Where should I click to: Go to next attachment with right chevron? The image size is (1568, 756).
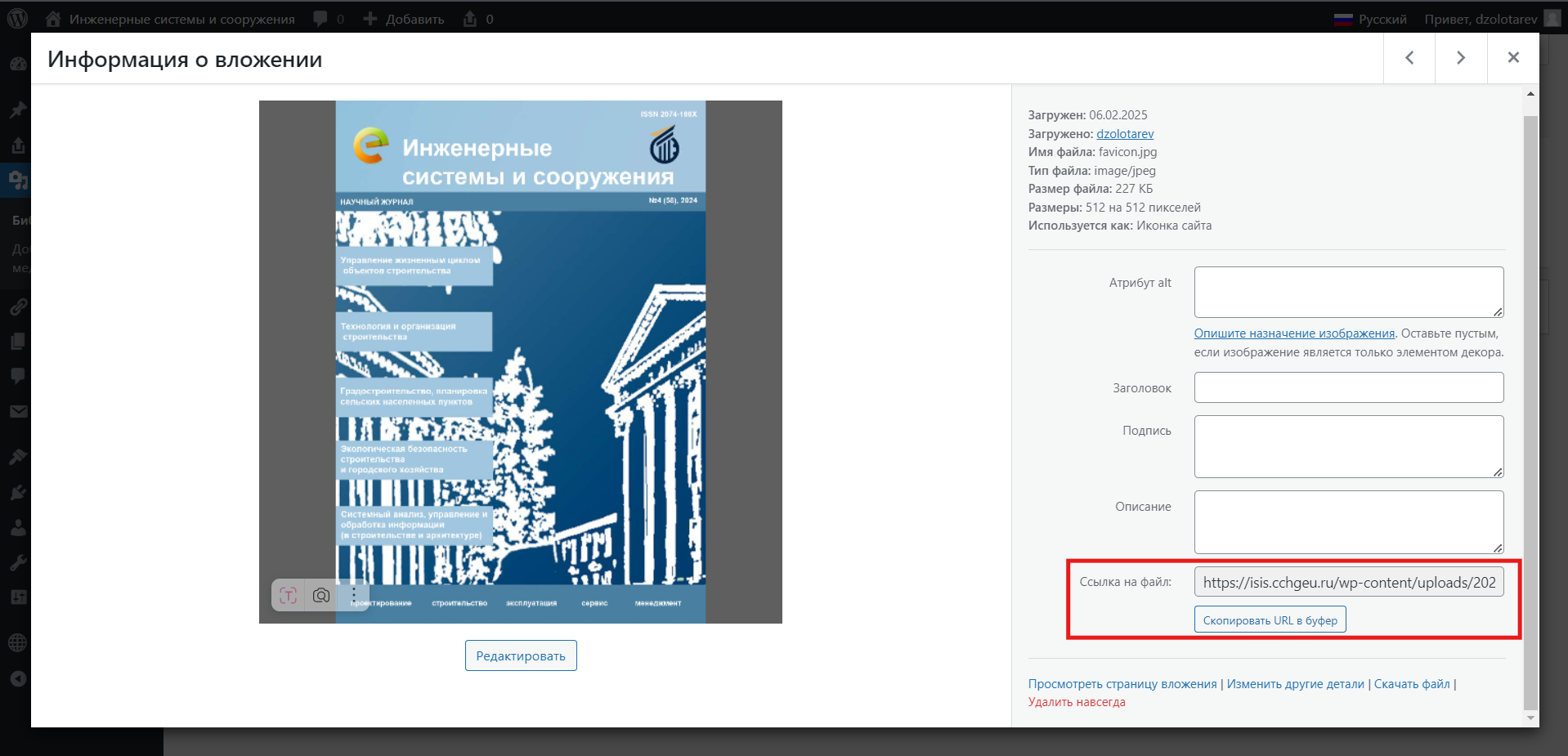(1461, 57)
